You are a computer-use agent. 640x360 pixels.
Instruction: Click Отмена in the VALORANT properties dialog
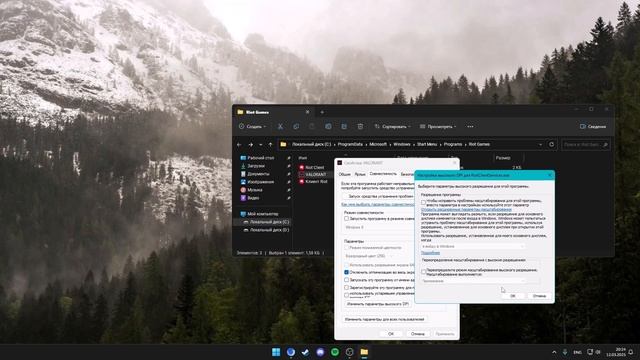tap(418, 334)
